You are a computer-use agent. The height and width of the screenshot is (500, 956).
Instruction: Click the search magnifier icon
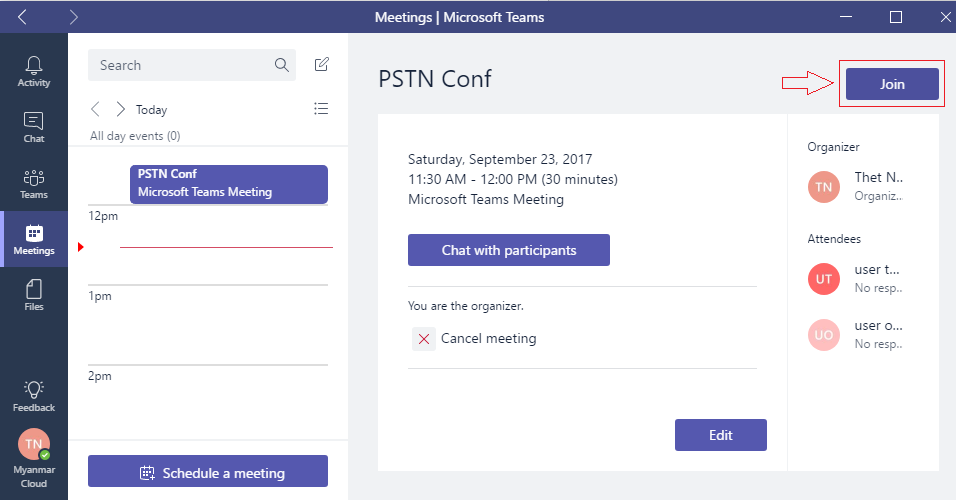(281, 65)
